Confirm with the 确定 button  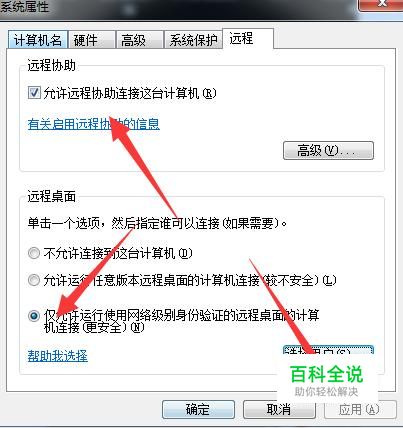tap(198, 409)
